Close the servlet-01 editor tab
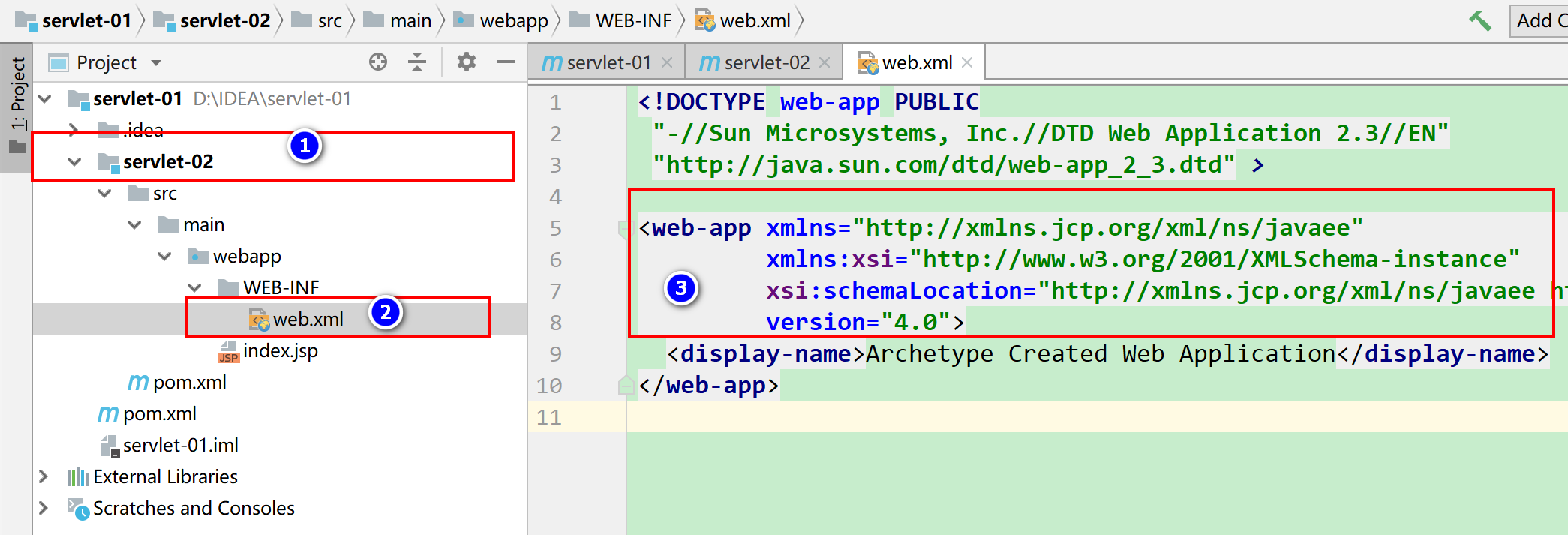This screenshot has height=535, width=1568. (x=667, y=63)
